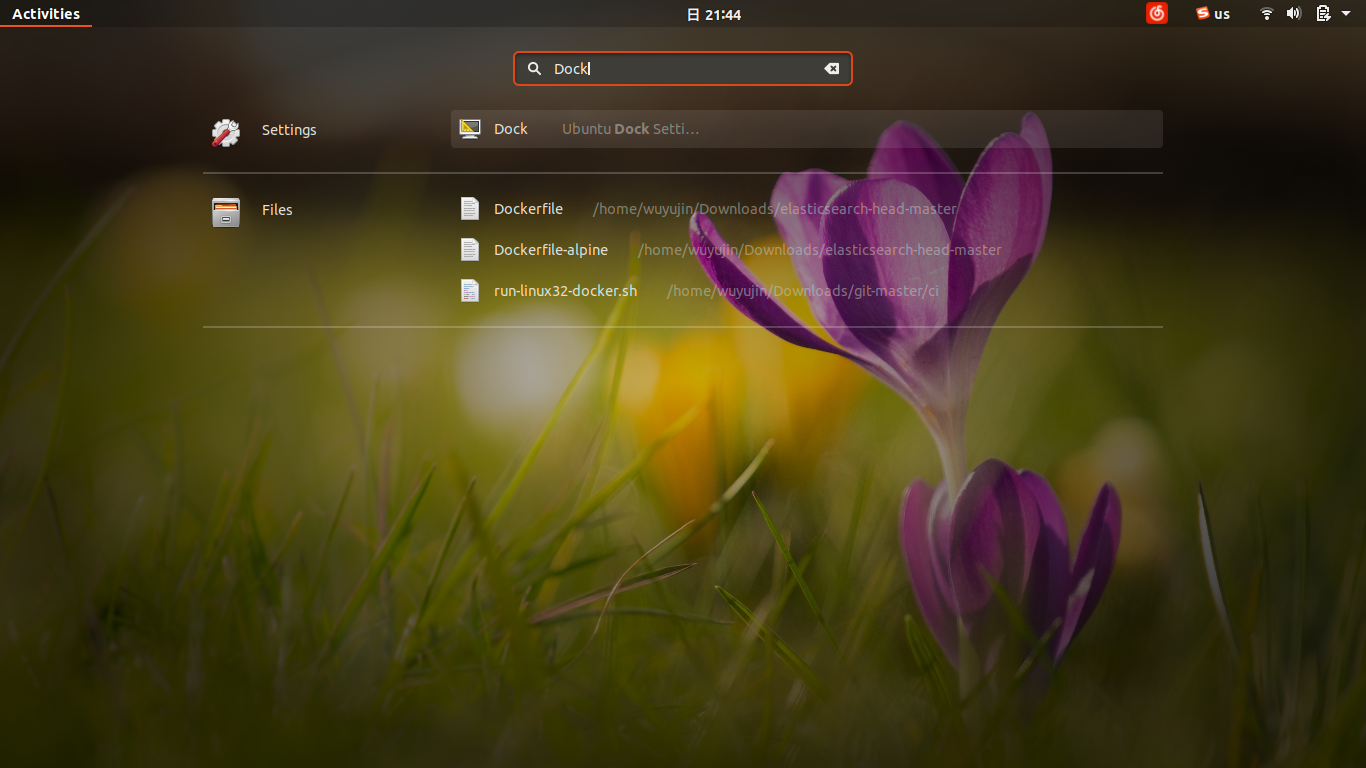Viewport: 1366px width, 768px height.
Task: Open the clock and calendar dropdown
Action: tap(714, 13)
